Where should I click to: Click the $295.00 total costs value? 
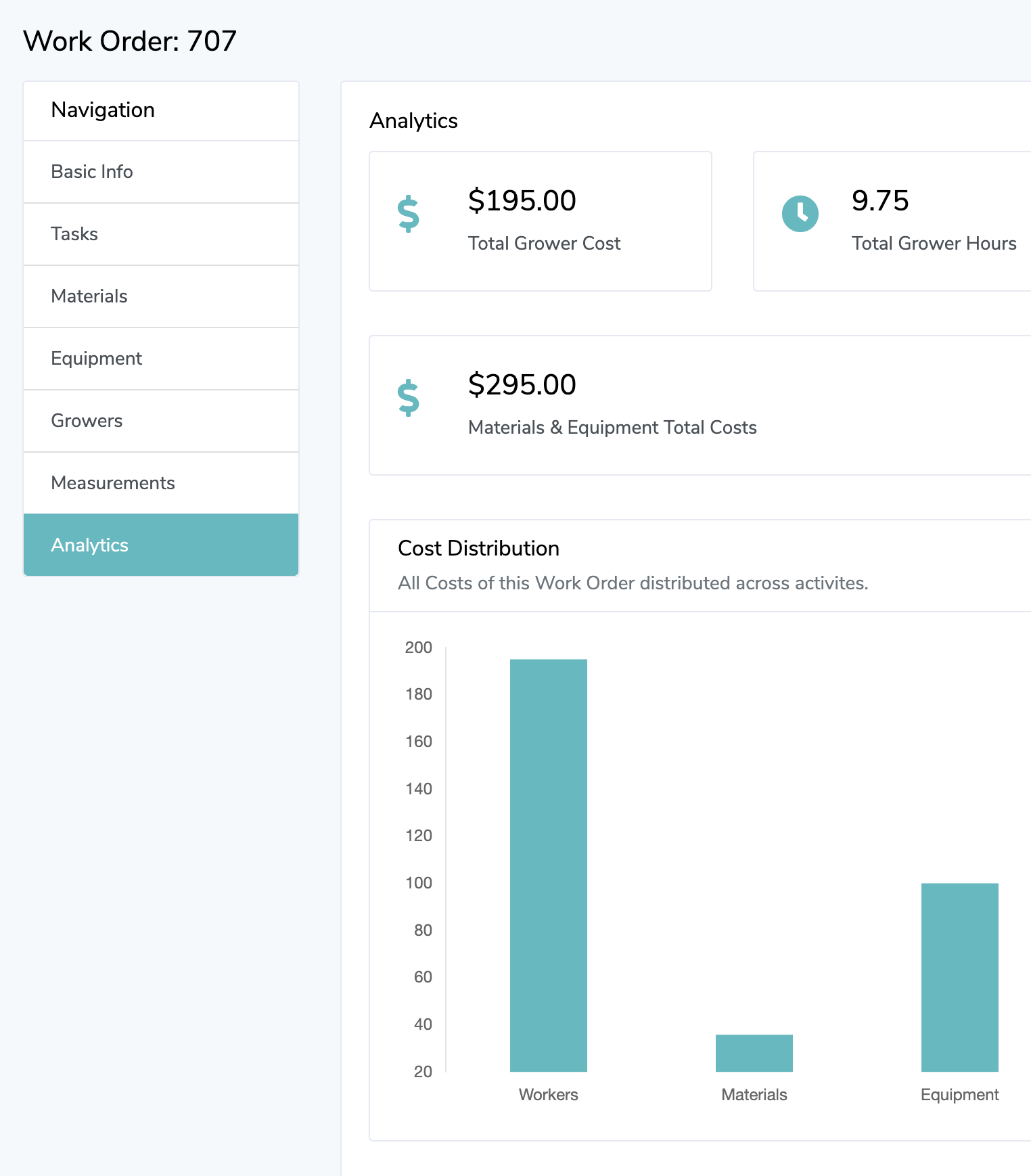click(522, 384)
